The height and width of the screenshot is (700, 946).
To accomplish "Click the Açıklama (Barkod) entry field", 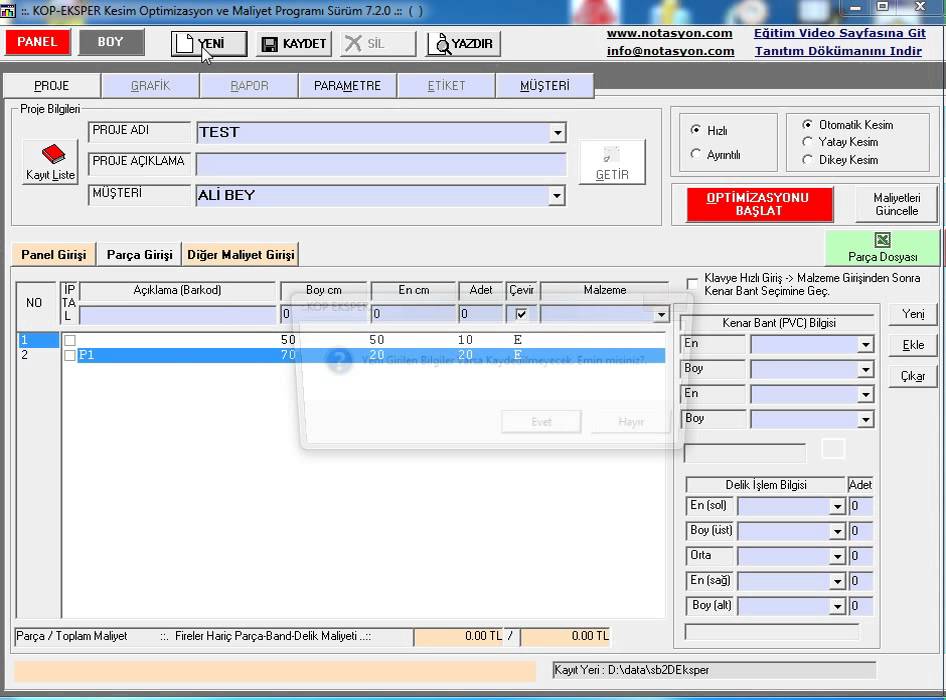I will click(x=177, y=314).
